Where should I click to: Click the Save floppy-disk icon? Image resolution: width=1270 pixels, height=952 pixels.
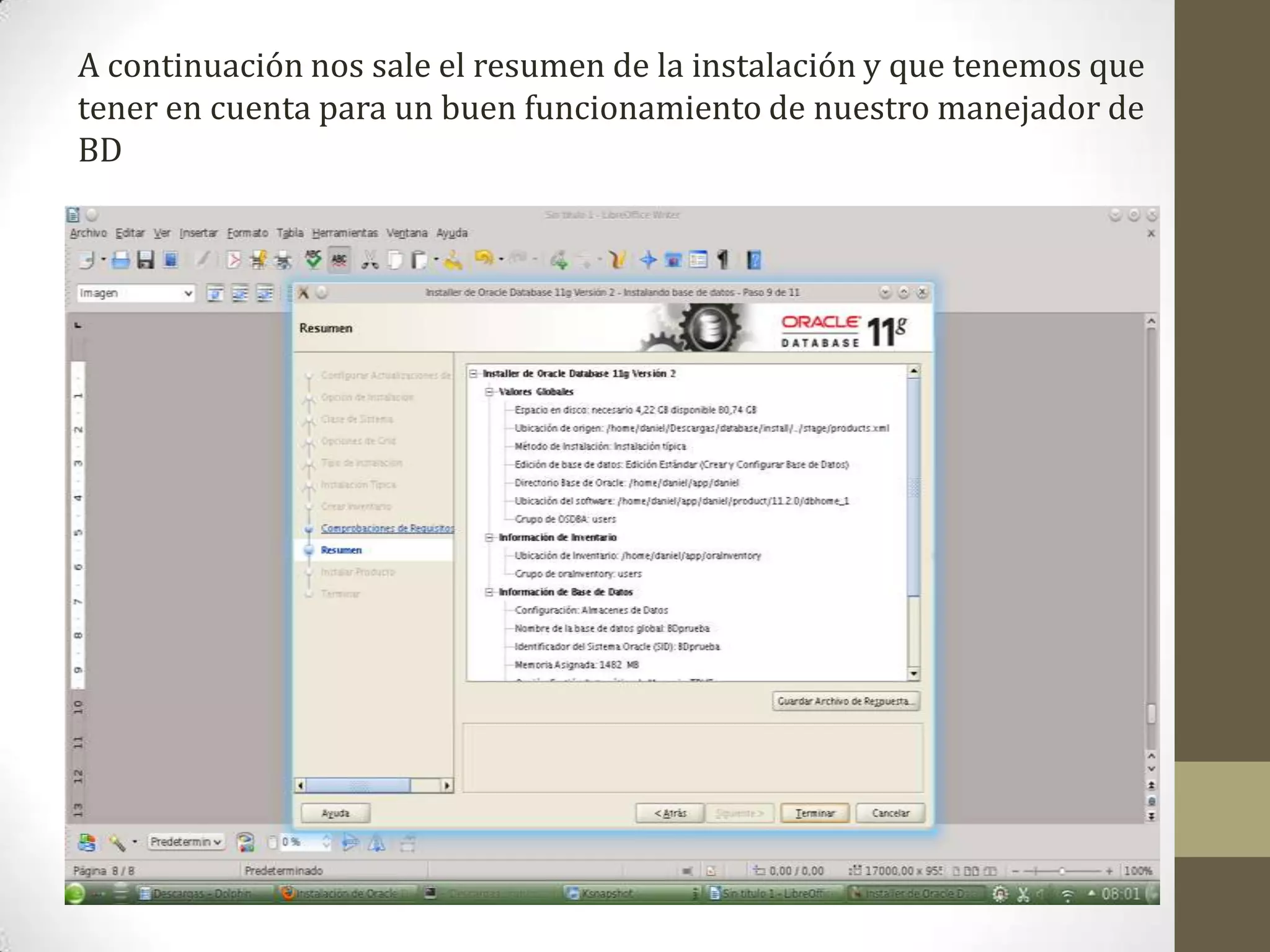(146, 260)
